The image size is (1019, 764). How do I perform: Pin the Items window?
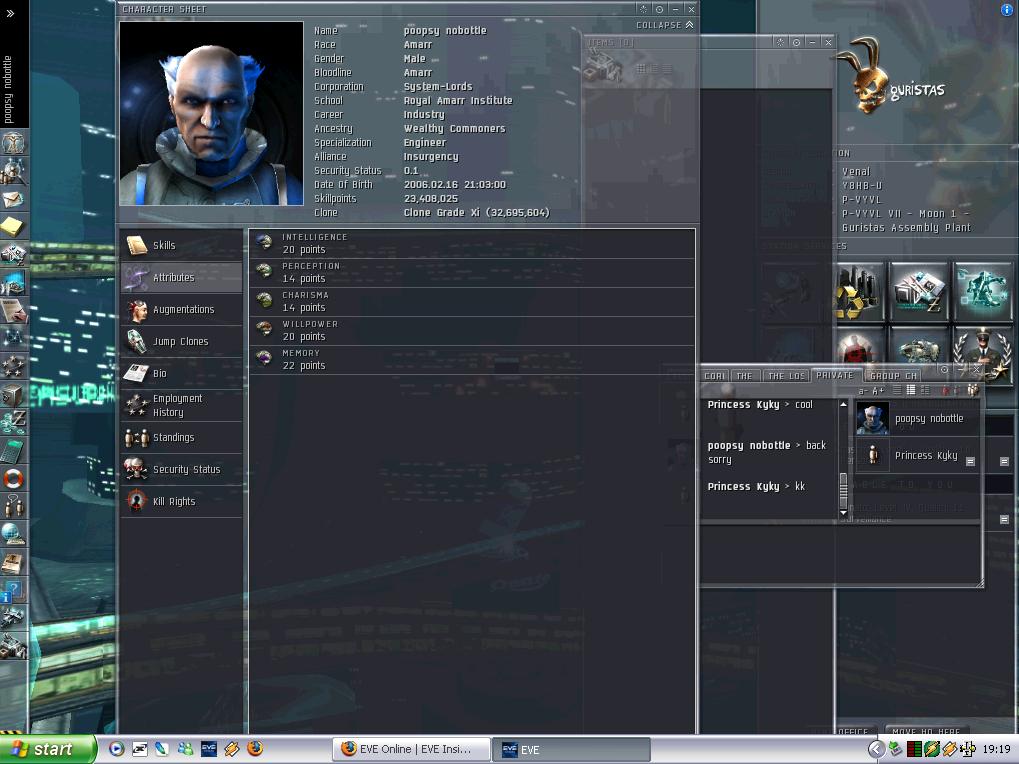click(x=796, y=42)
